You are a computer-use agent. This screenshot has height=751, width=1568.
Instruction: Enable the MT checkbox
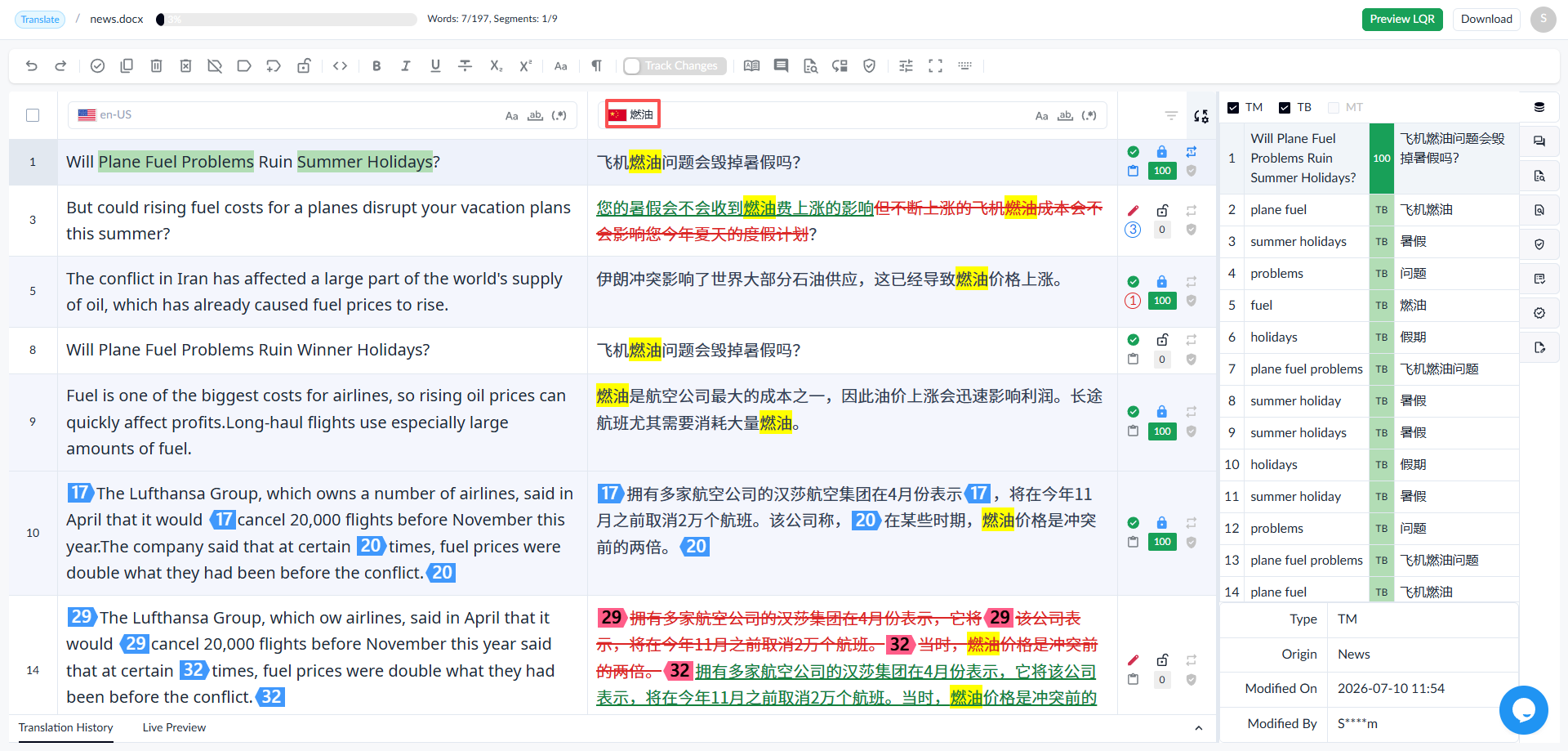click(x=1334, y=107)
